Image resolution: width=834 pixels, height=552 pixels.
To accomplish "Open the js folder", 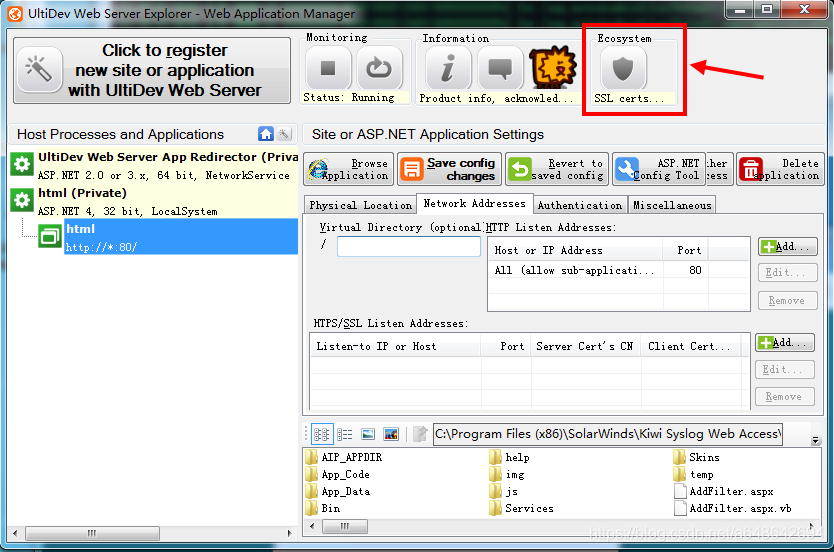I will (x=504, y=491).
